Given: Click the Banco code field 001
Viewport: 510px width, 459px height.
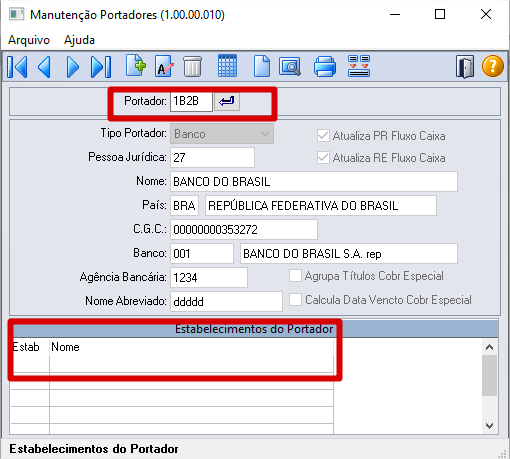Looking at the screenshot, I should coord(202,253).
